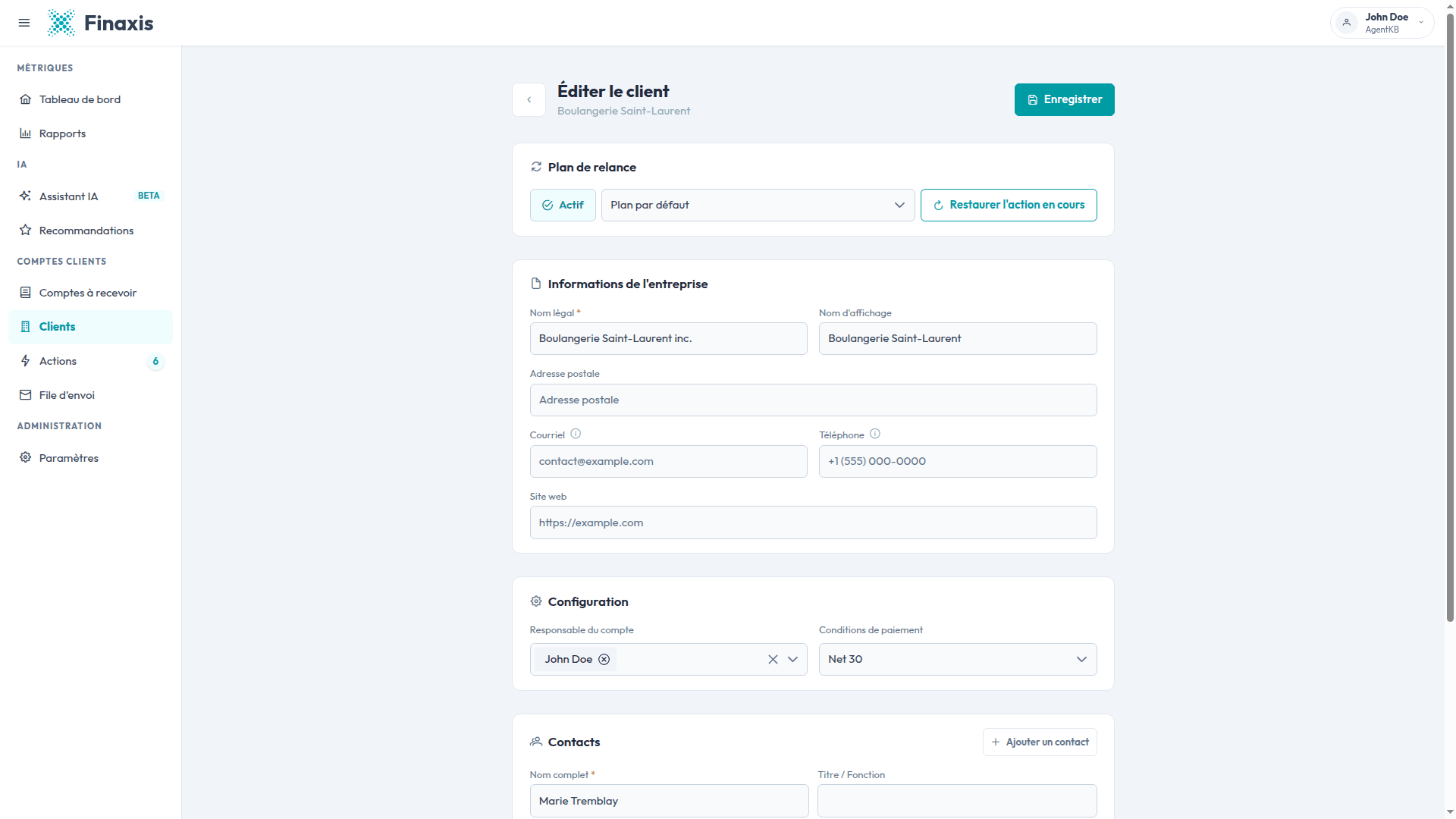Click the Recommandations star icon
The width and height of the screenshot is (1456, 819).
click(25, 230)
